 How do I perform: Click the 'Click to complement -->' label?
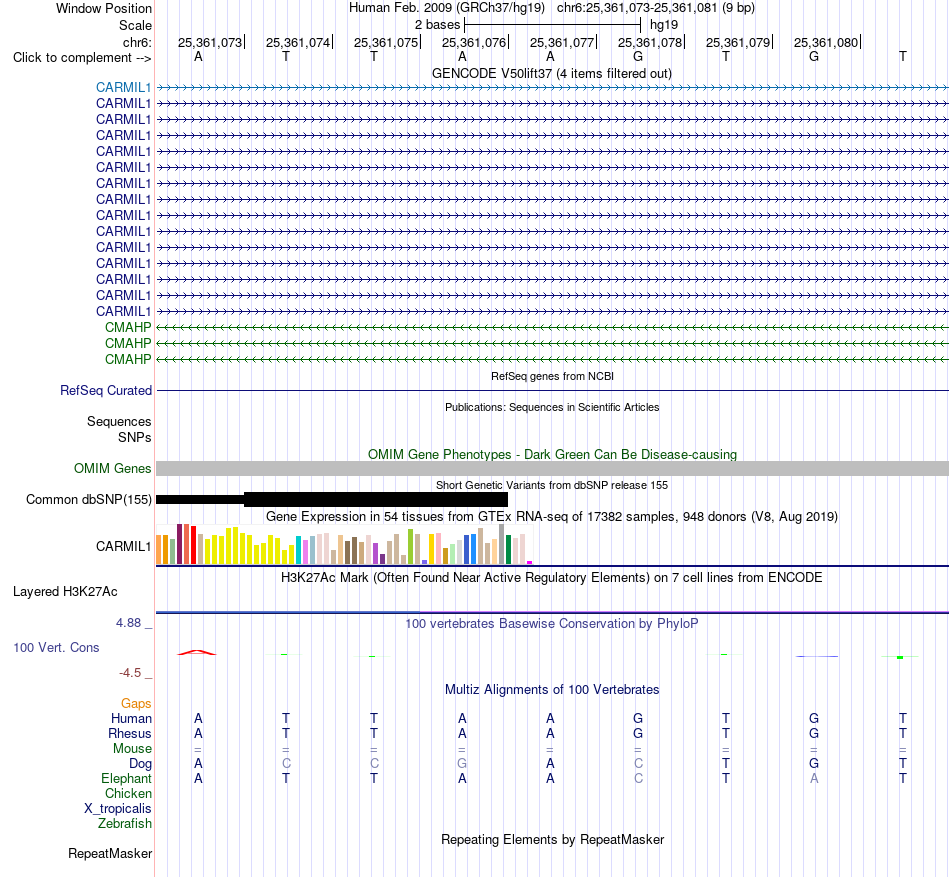82,58
